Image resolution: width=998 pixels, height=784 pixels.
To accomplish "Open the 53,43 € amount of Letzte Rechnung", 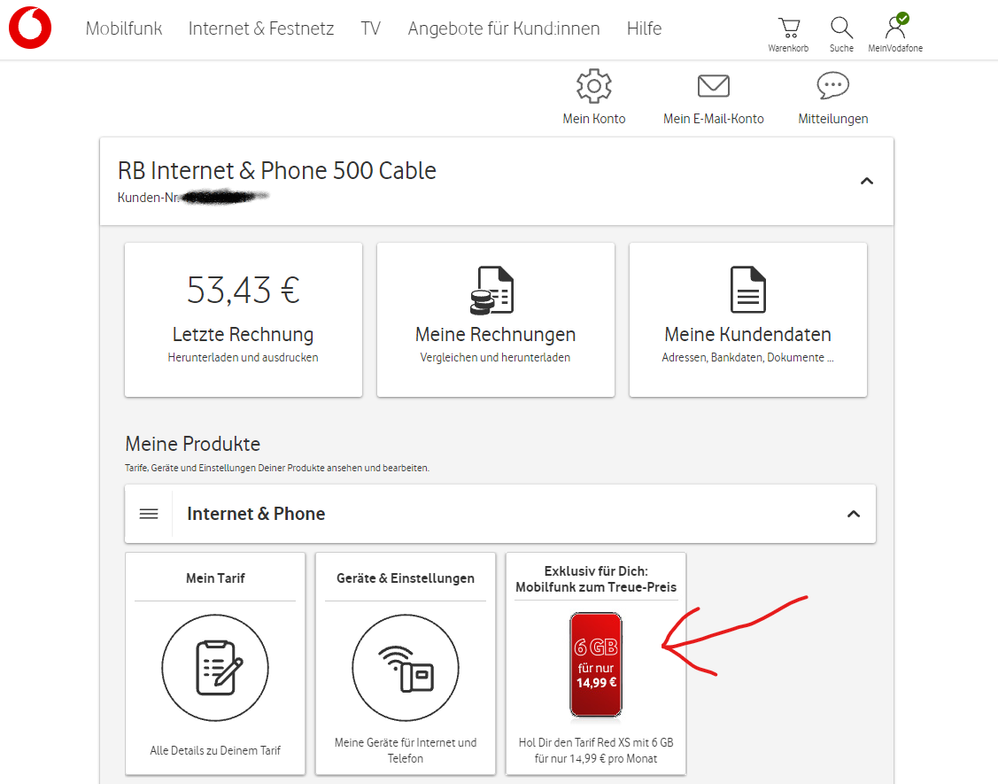I will point(243,290).
